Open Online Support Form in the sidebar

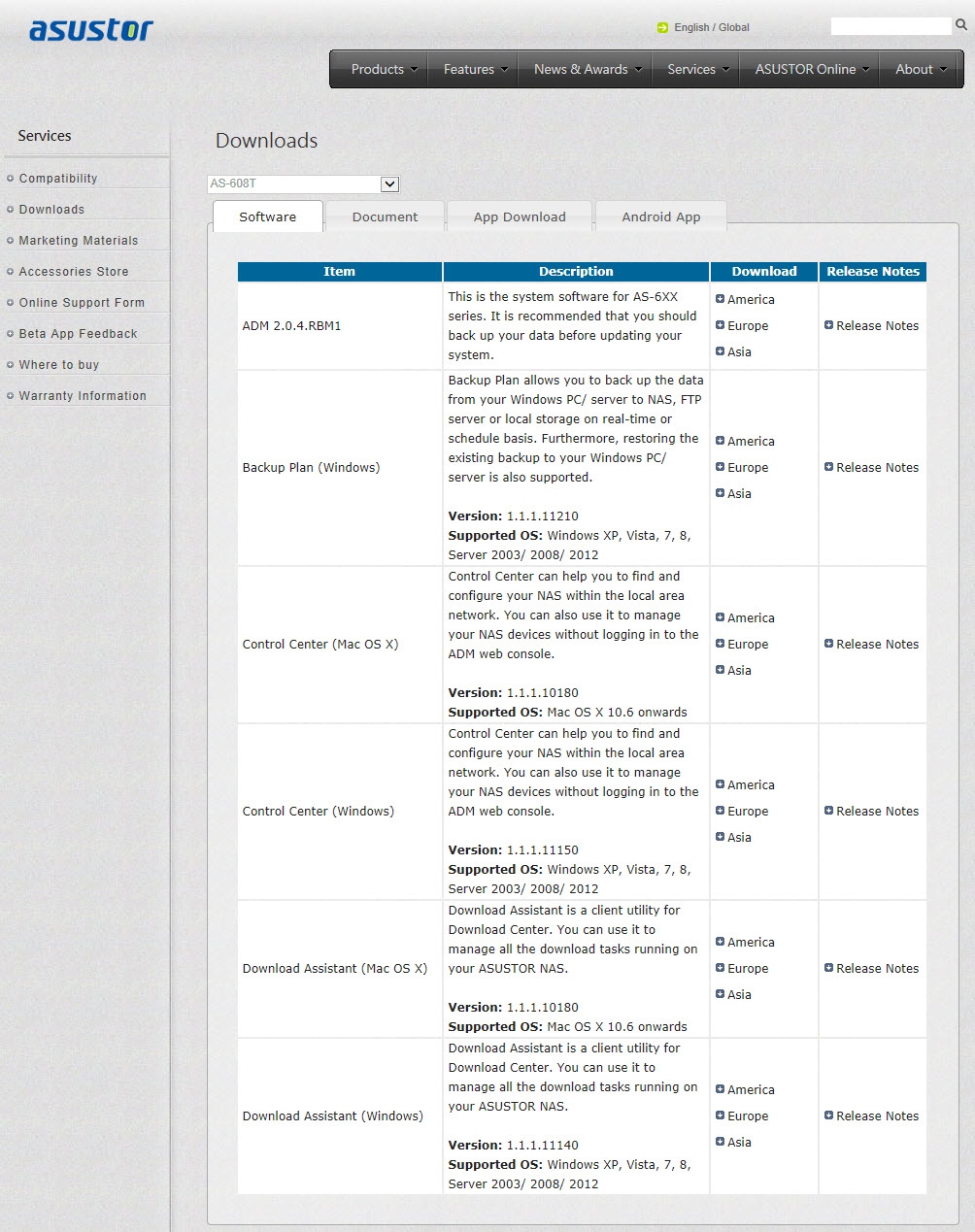coord(82,303)
